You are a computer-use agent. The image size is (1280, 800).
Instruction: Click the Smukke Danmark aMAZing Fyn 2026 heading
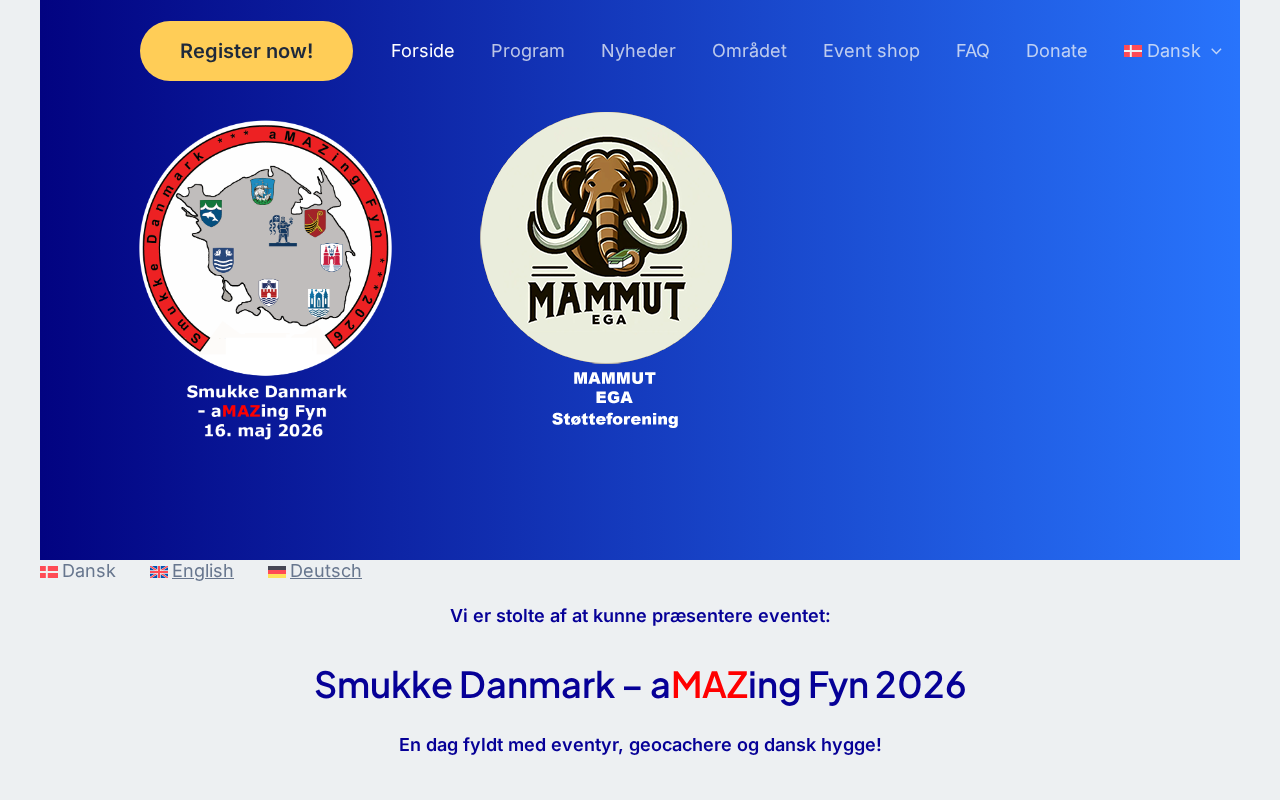tap(640, 685)
